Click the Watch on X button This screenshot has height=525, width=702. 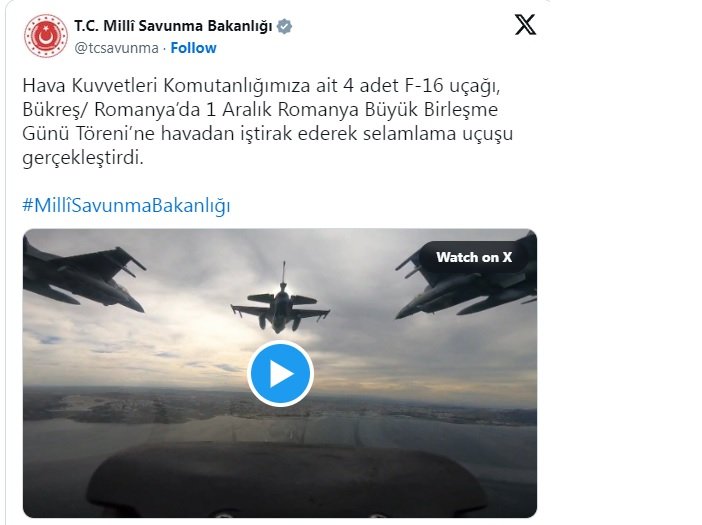coord(474,257)
